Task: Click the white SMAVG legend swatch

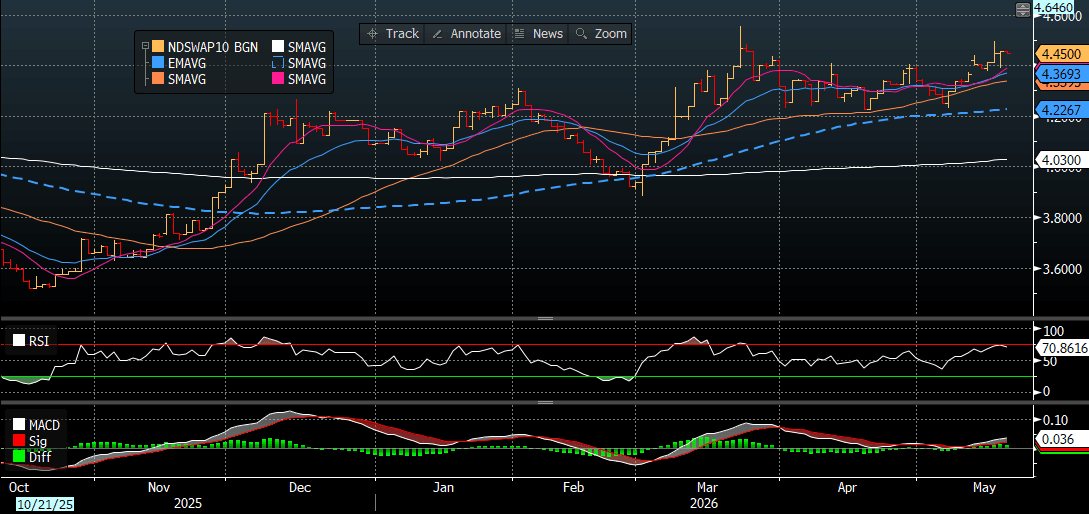Action: (x=277, y=47)
